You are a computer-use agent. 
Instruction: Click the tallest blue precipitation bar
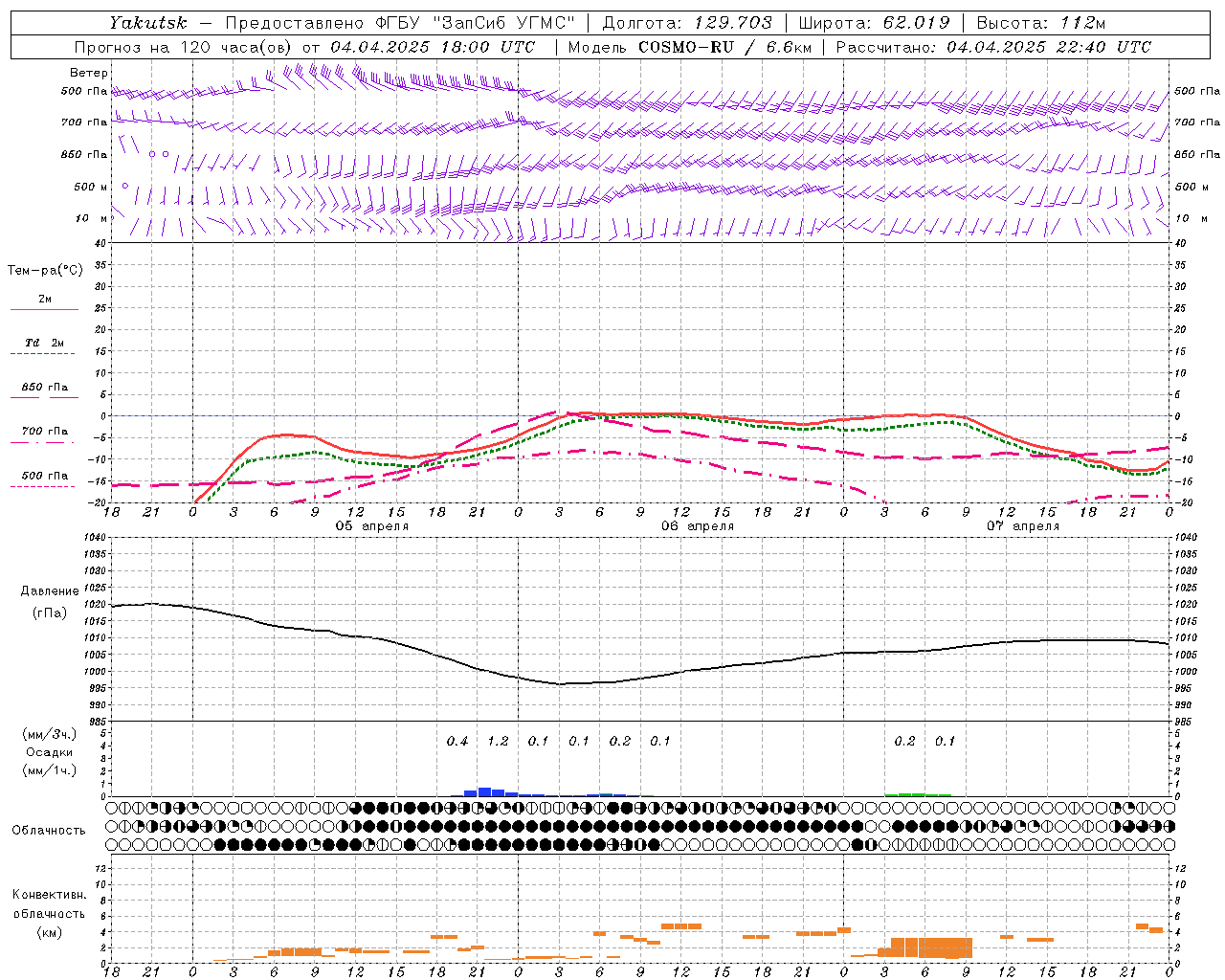(x=484, y=791)
